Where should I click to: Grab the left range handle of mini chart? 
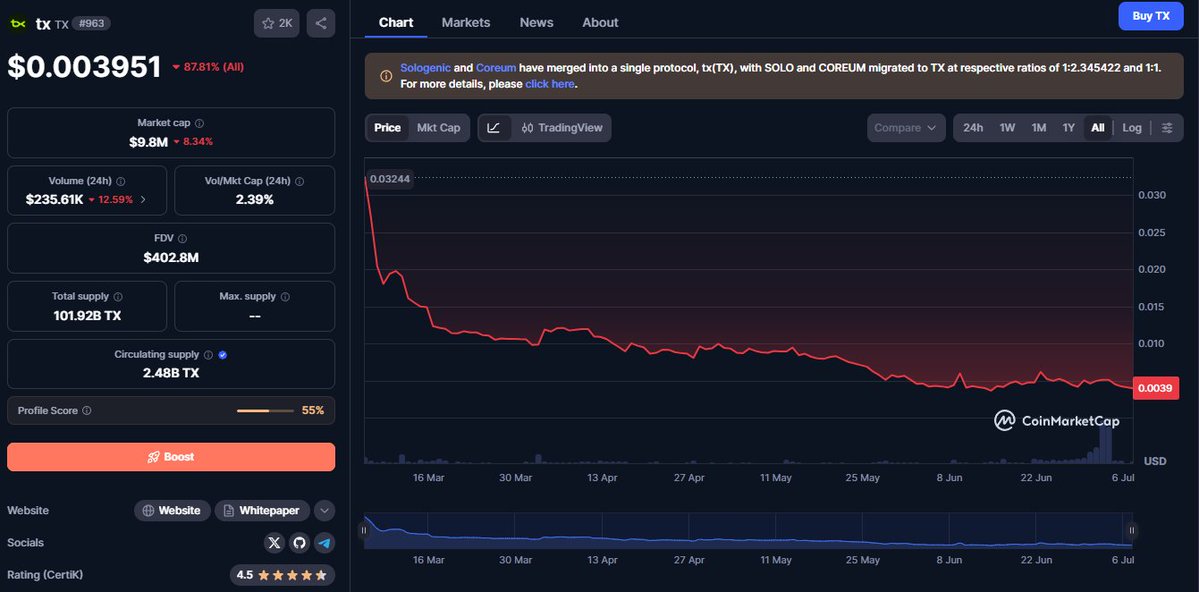pos(364,530)
